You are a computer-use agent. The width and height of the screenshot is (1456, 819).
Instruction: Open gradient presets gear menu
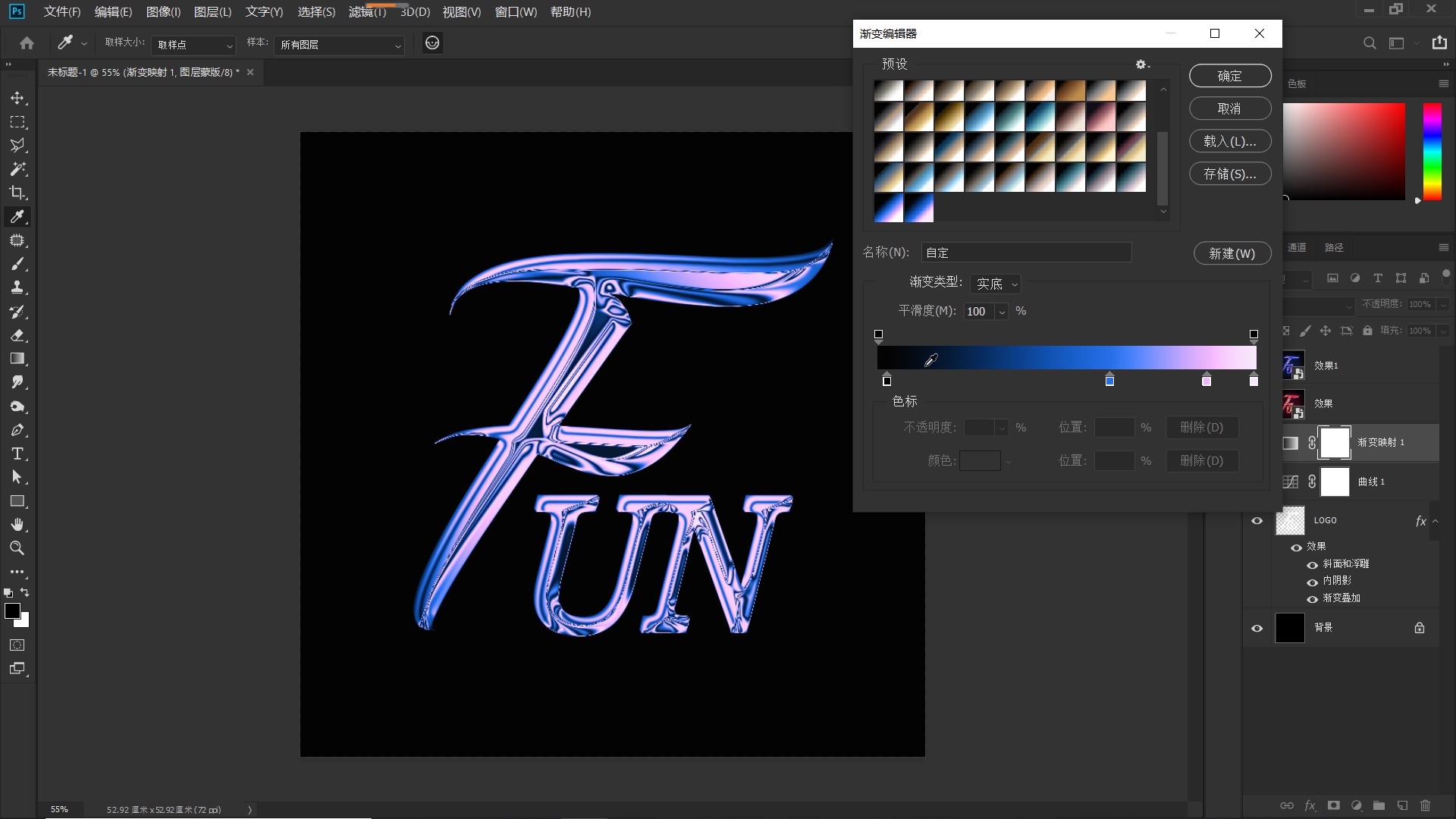click(1141, 65)
